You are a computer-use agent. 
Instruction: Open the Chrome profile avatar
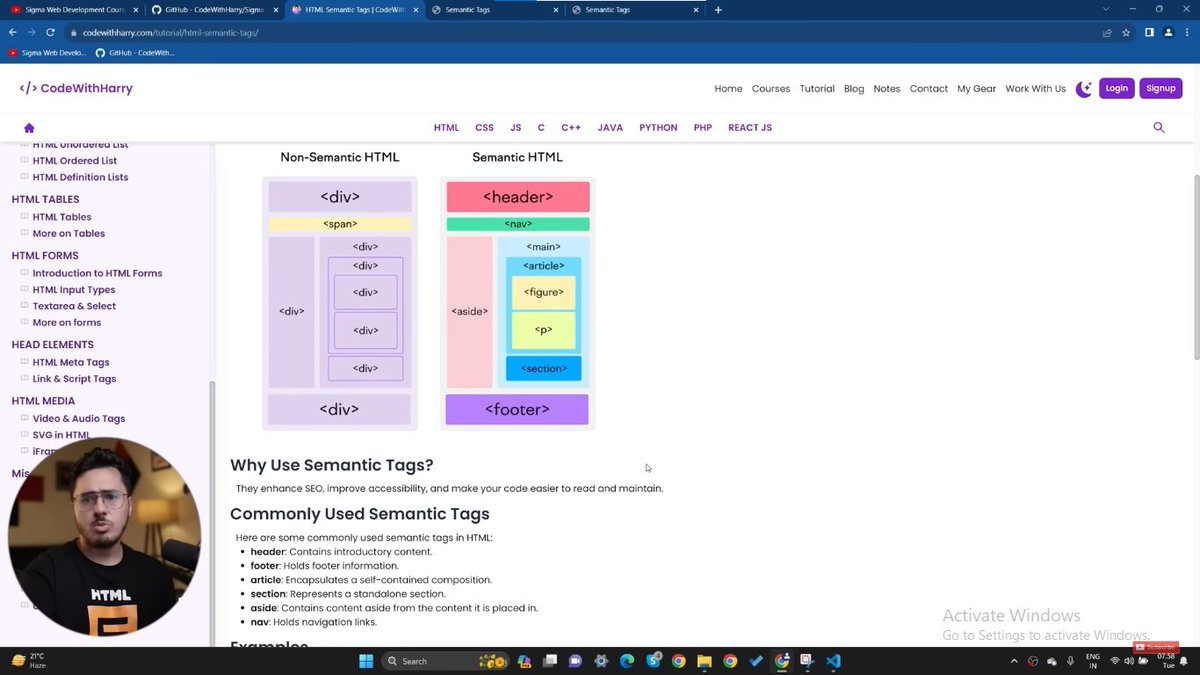point(1168,32)
